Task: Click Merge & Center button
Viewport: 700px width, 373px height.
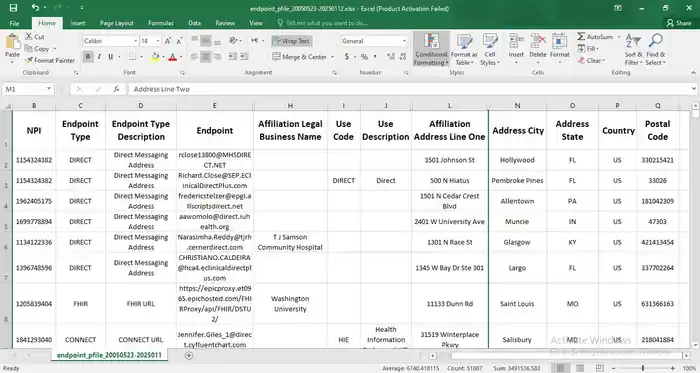Action: 300,57
